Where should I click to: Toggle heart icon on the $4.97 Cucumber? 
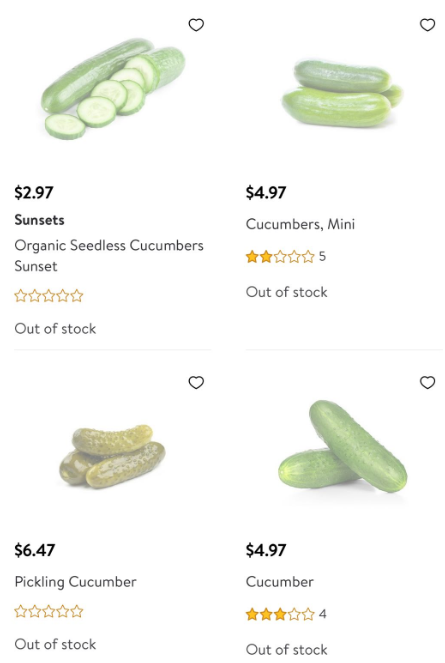[x=427, y=383]
